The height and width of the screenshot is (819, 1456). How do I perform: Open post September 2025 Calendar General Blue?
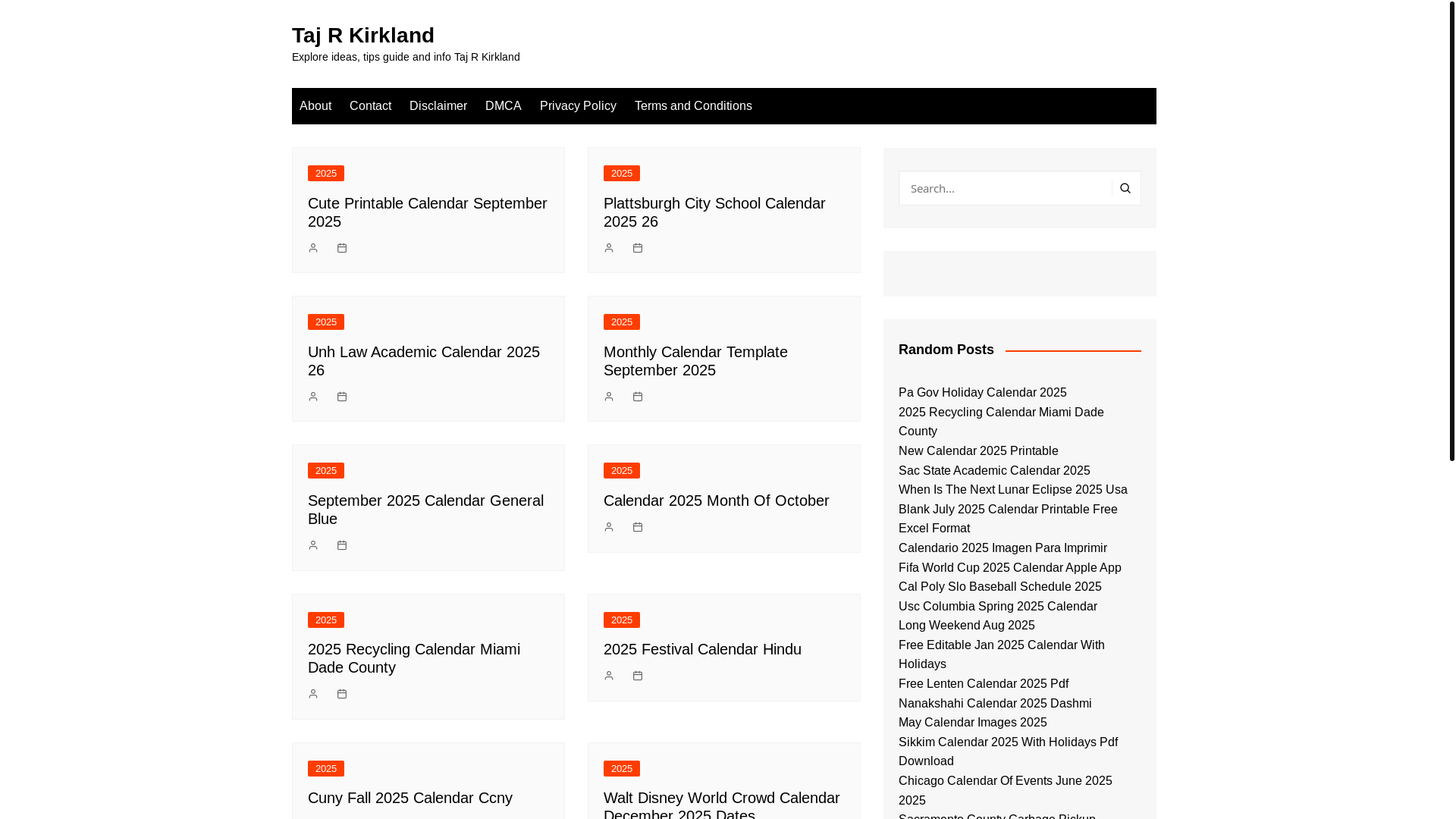point(426,510)
